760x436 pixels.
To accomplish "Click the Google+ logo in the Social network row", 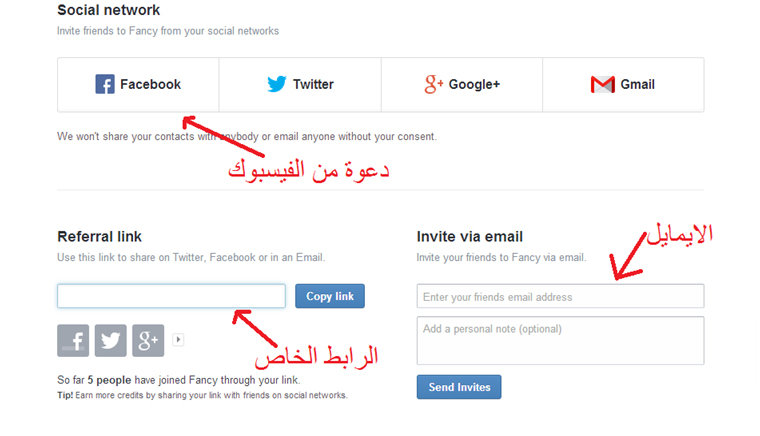I will [433, 85].
